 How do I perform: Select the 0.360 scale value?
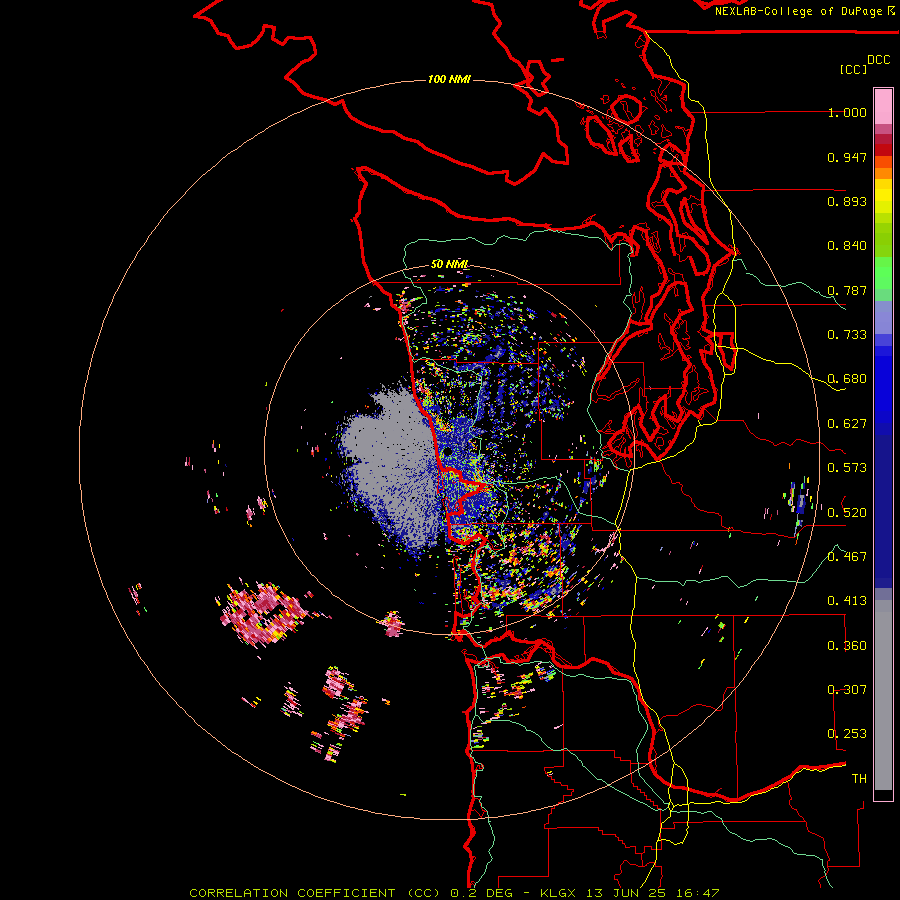(847, 645)
